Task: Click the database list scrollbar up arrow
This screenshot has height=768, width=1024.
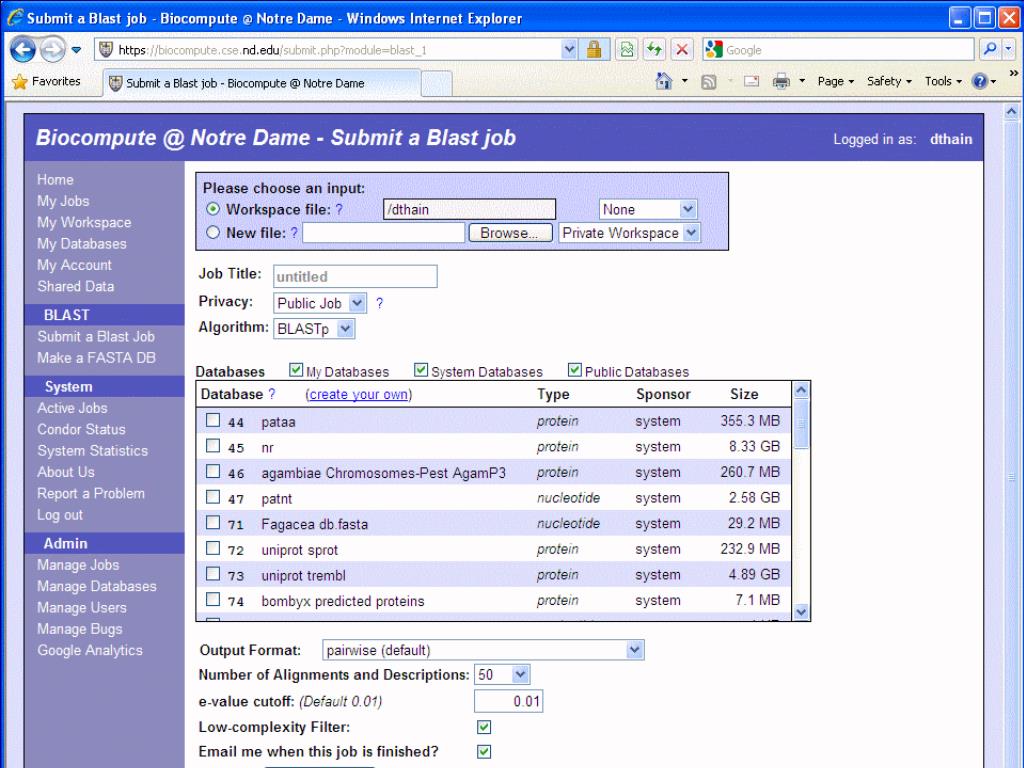Action: click(801, 391)
